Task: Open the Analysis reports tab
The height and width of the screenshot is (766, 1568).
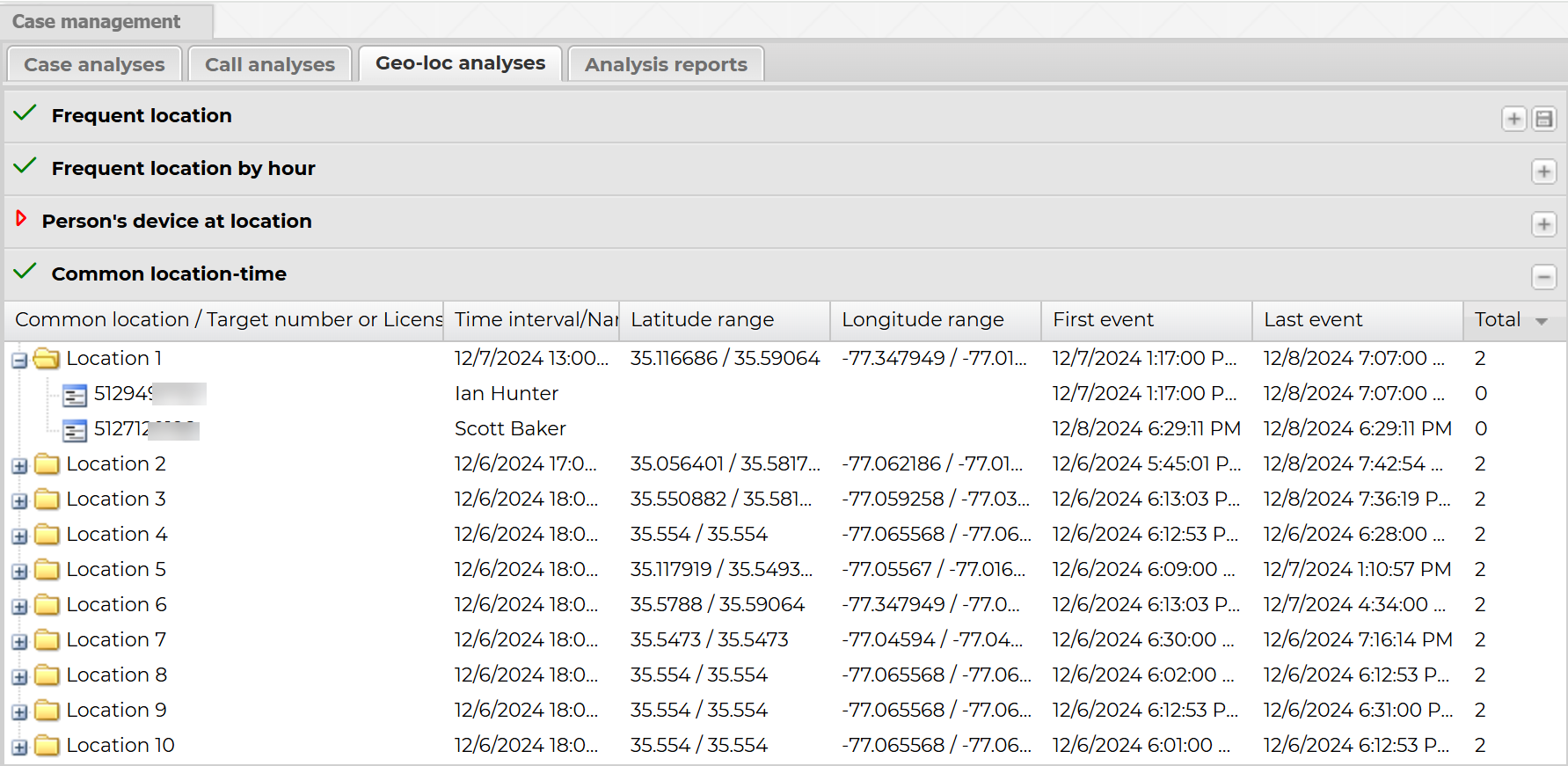Action: tap(665, 64)
